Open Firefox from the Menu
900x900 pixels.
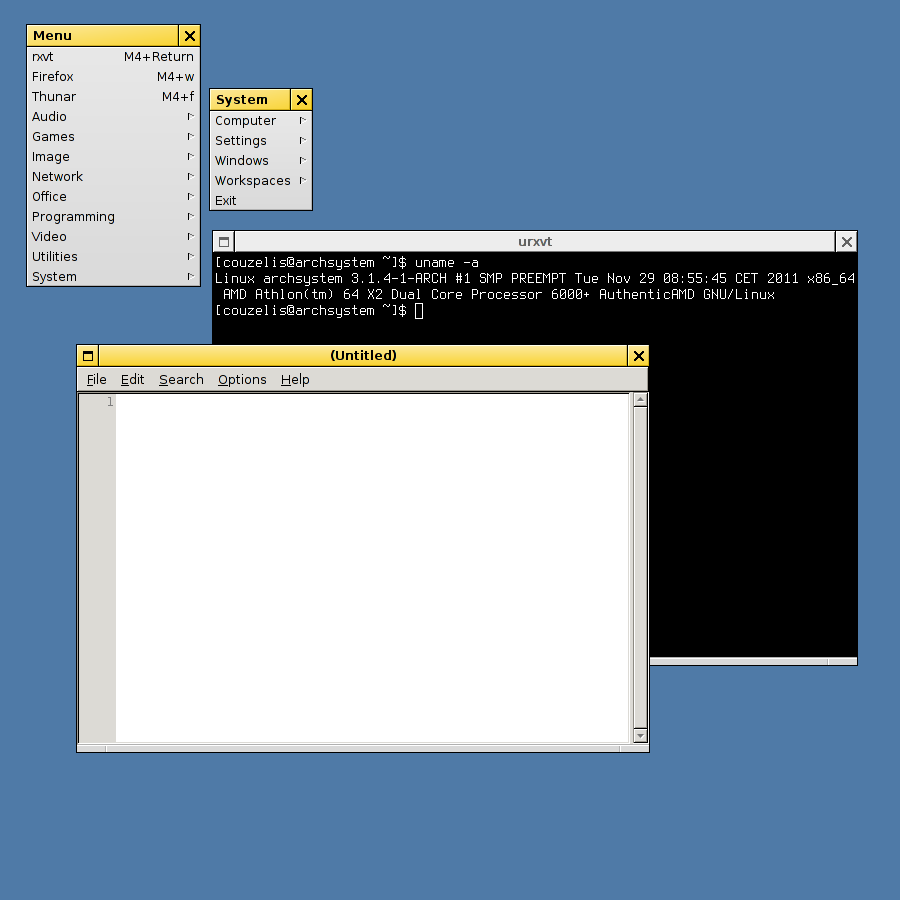point(113,76)
